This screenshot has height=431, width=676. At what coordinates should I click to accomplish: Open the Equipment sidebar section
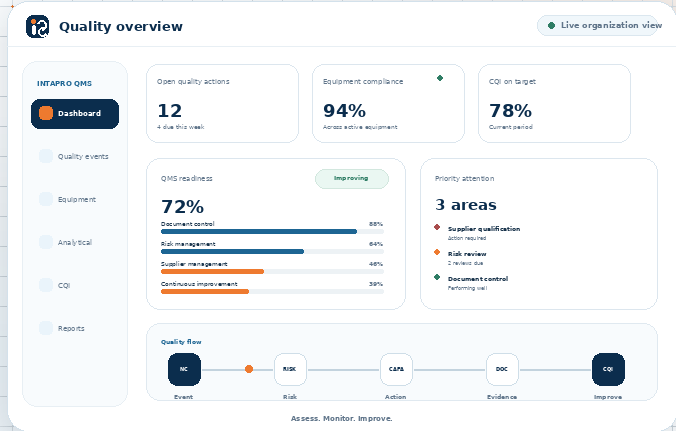[75, 200]
